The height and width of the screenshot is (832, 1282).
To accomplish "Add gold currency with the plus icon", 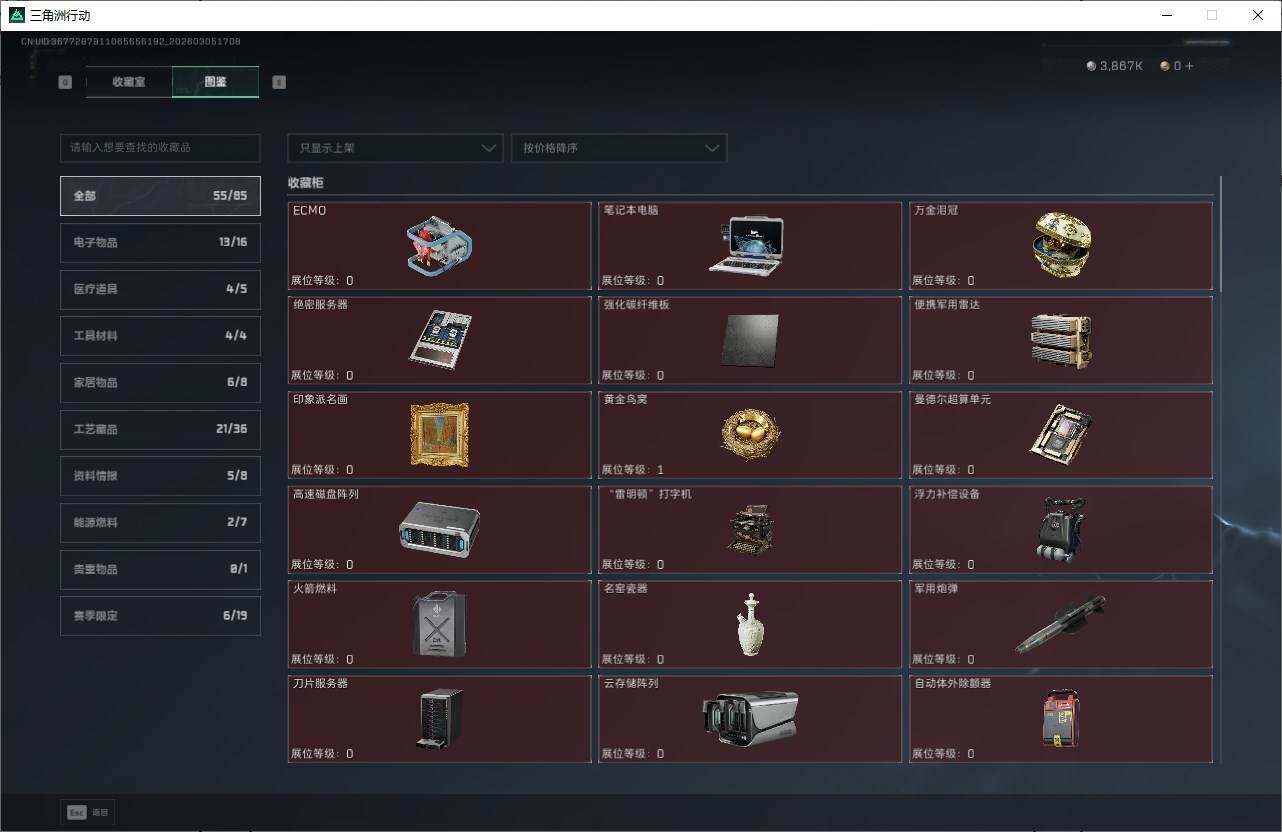I will 1189,66.
